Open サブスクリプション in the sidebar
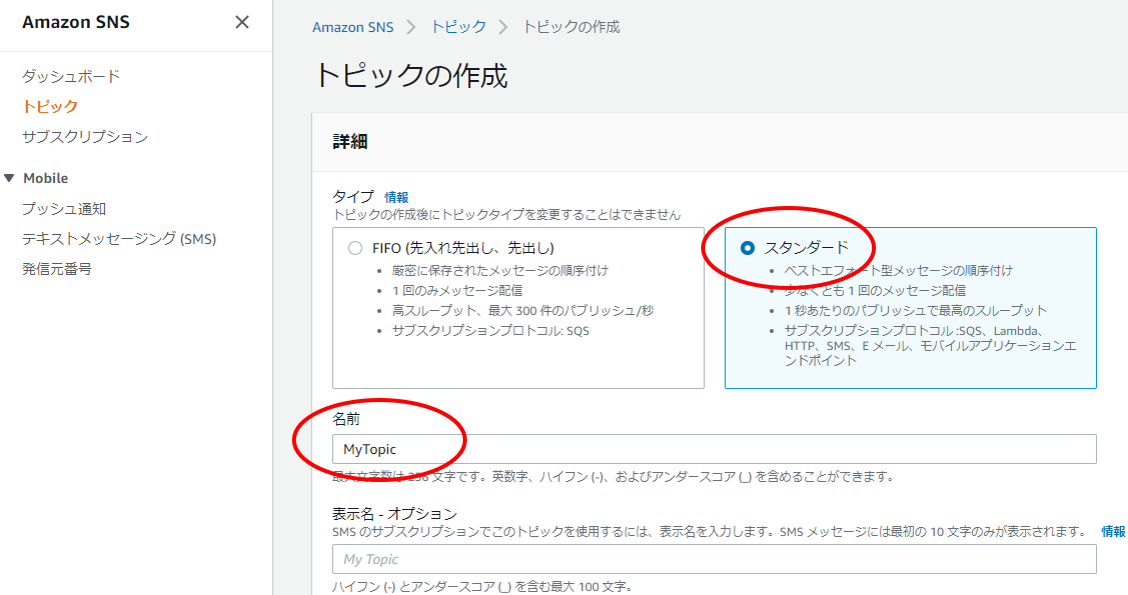Image resolution: width=1128 pixels, height=595 pixels. click(x=85, y=137)
